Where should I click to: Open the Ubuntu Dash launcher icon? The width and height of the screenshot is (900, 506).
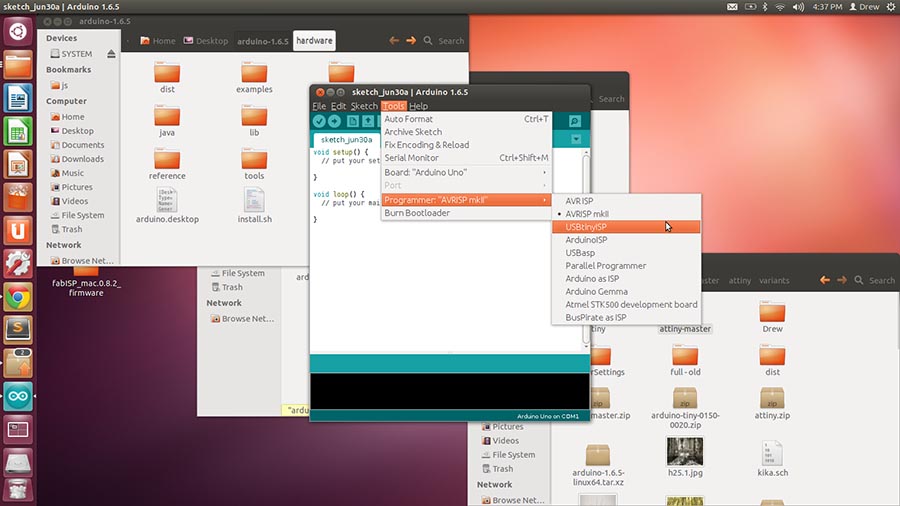(18, 31)
